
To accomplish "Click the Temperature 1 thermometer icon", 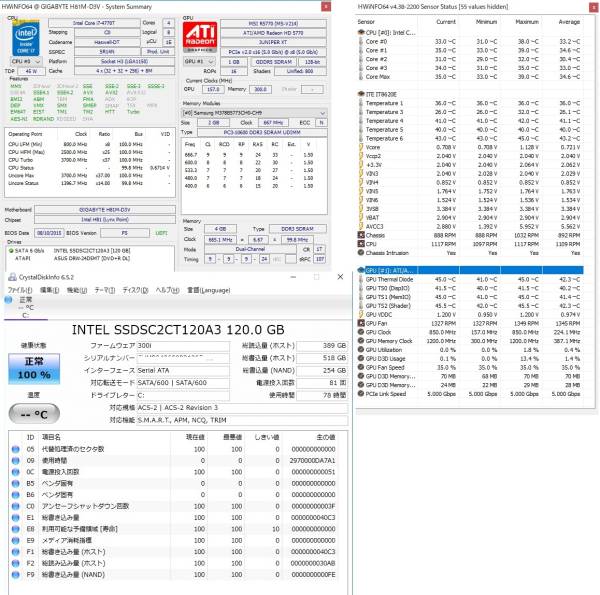I will click(360, 103).
